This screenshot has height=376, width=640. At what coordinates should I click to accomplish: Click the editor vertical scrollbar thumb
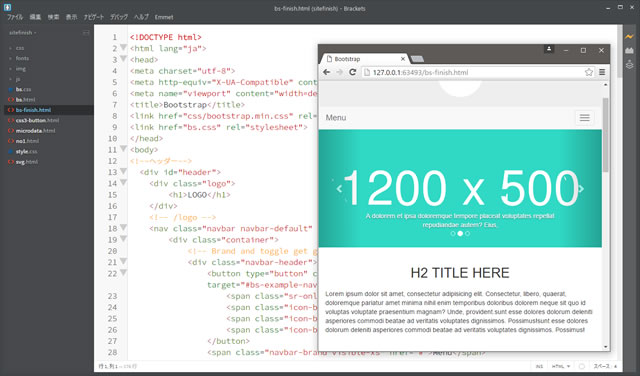click(x=620, y=51)
